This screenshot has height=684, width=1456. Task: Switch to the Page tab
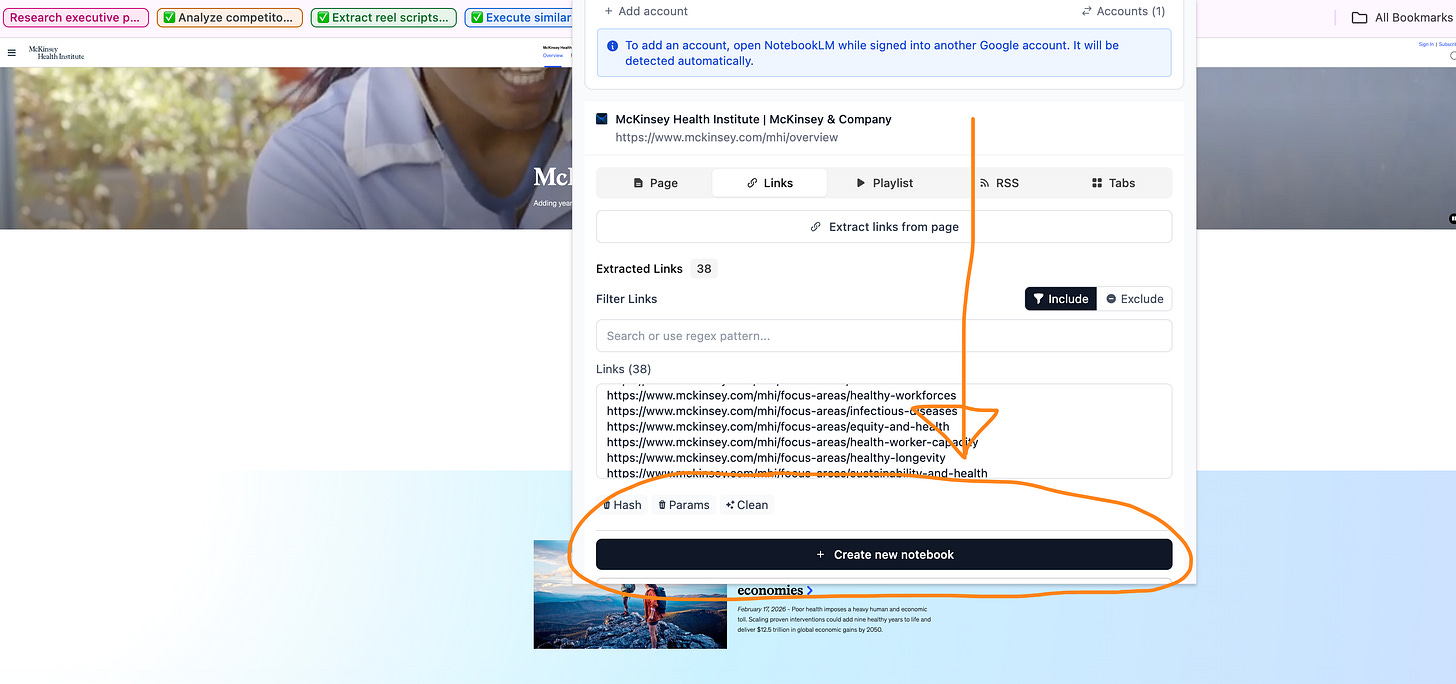[655, 183]
